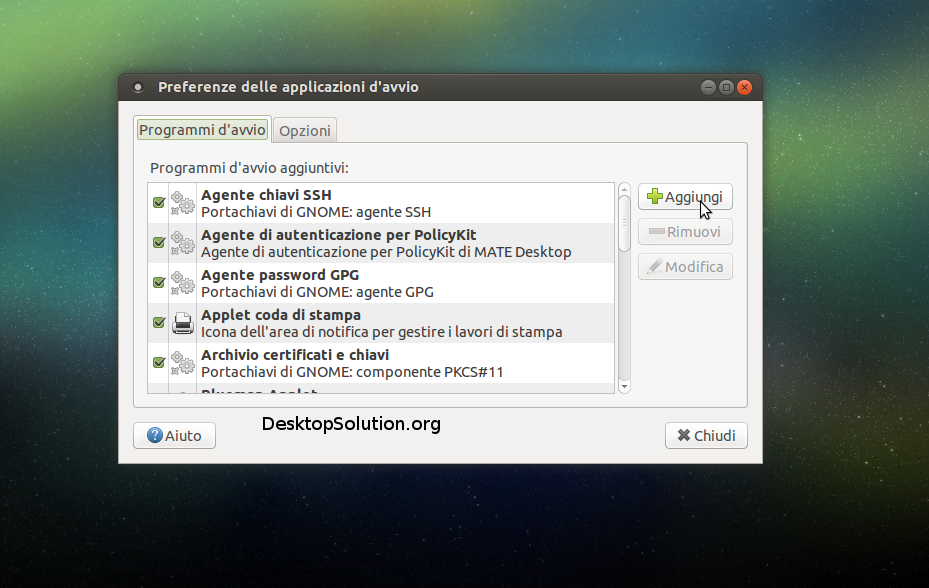
Task: Uncheck the Agente chiavi SSH checkbox
Action: [159, 203]
